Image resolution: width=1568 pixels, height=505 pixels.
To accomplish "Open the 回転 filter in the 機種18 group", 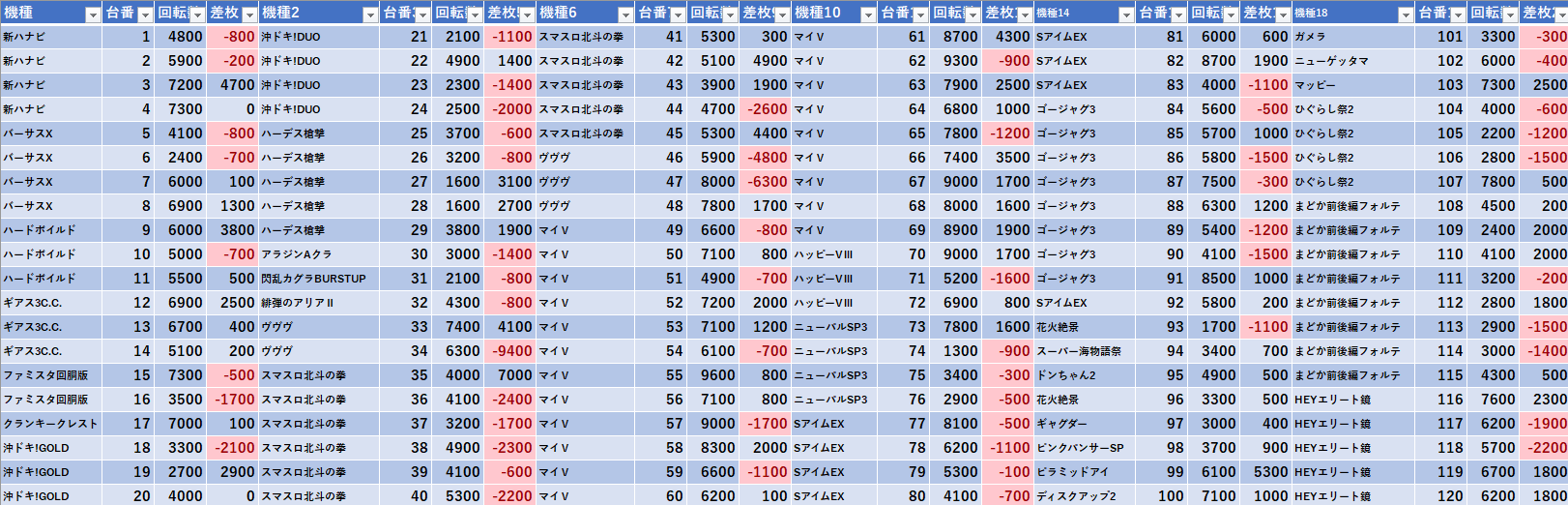I will pyautogui.click(x=1510, y=15).
